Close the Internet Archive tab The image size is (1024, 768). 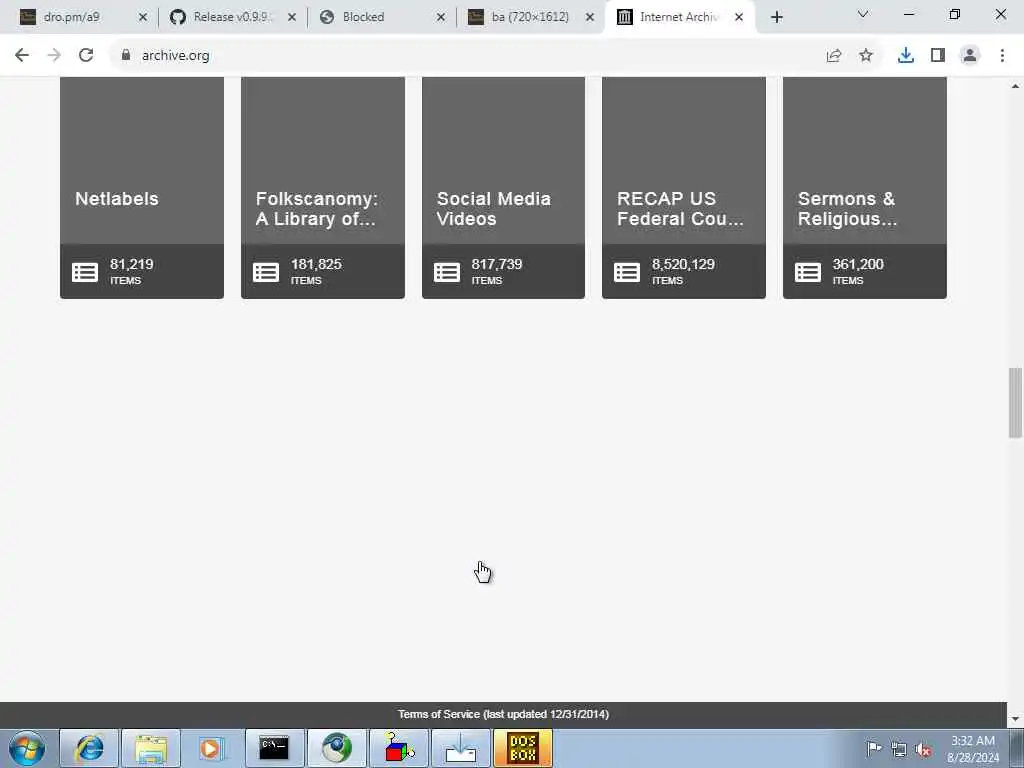pos(739,17)
